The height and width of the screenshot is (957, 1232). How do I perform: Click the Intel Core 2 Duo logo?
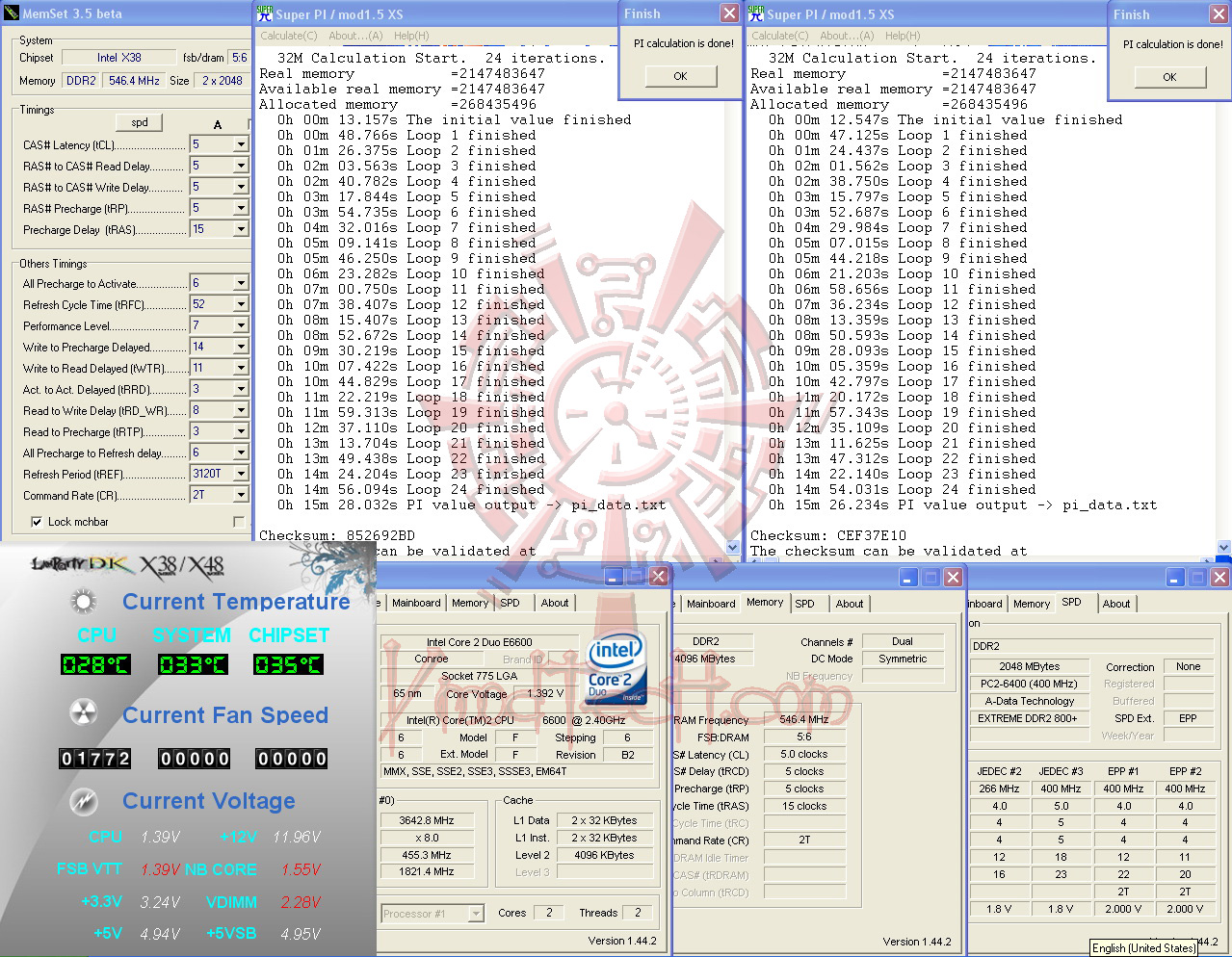616,669
